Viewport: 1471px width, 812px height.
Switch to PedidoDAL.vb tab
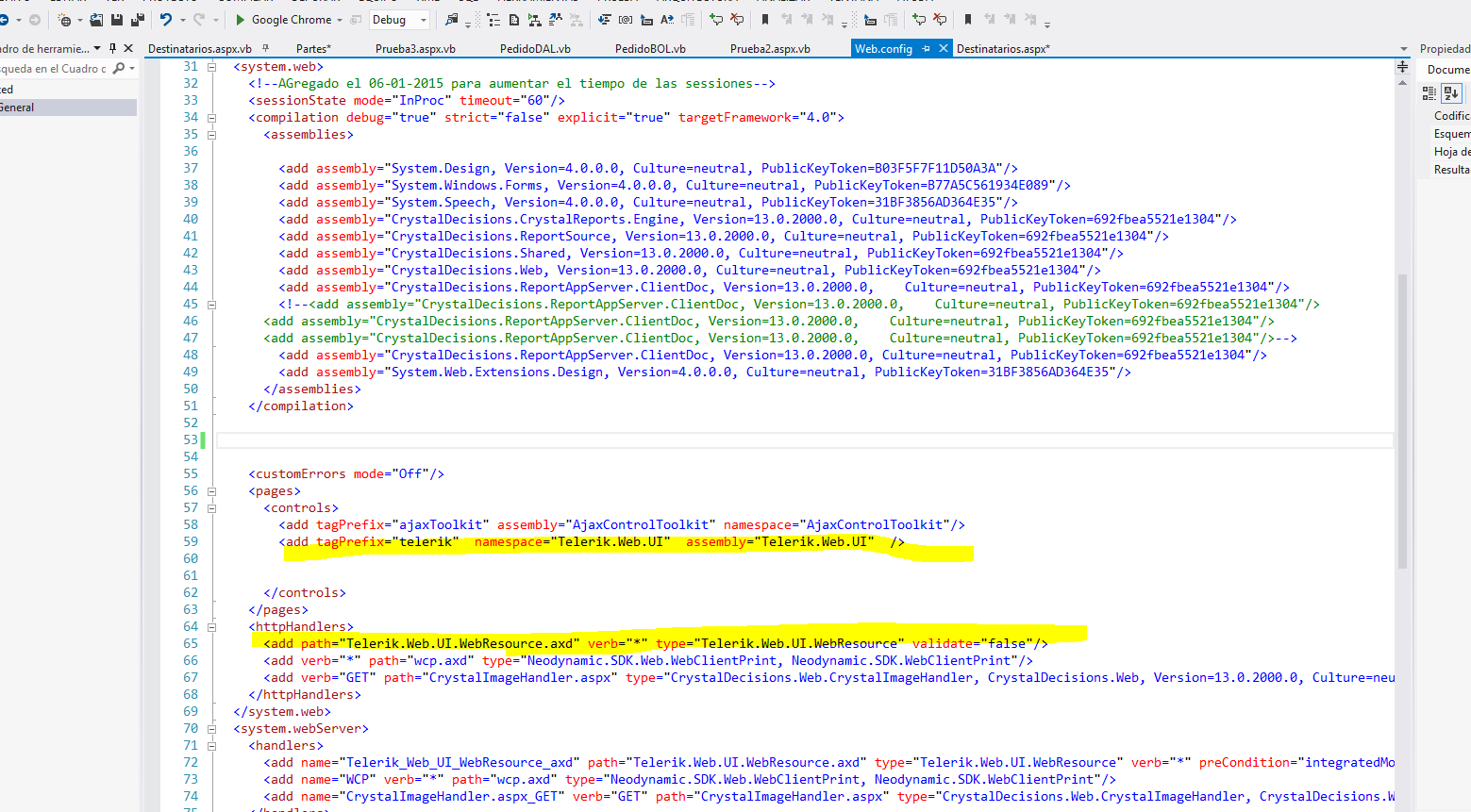[535, 48]
